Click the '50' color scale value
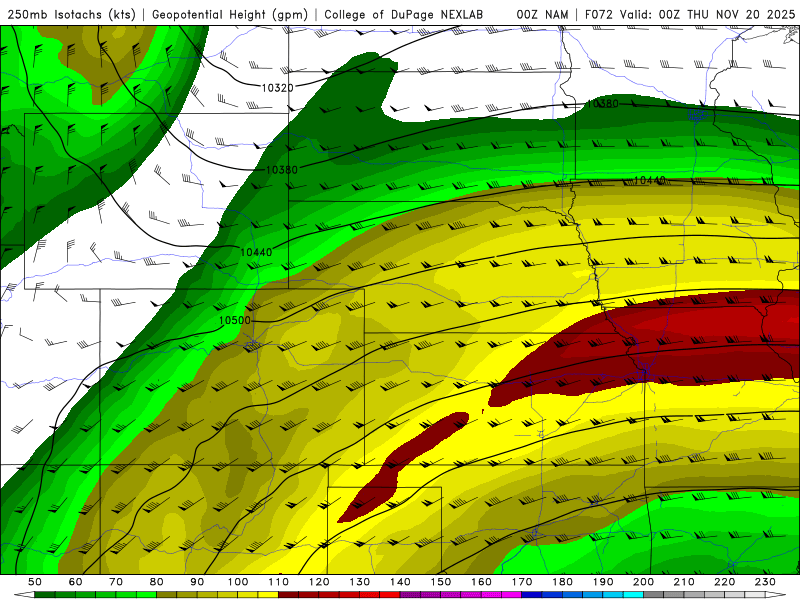This screenshot has width=800, height=600. point(35,582)
